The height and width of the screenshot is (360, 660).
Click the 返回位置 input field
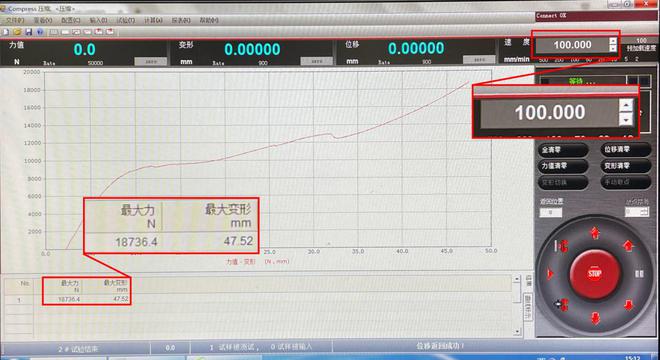click(x=551, y=213)
